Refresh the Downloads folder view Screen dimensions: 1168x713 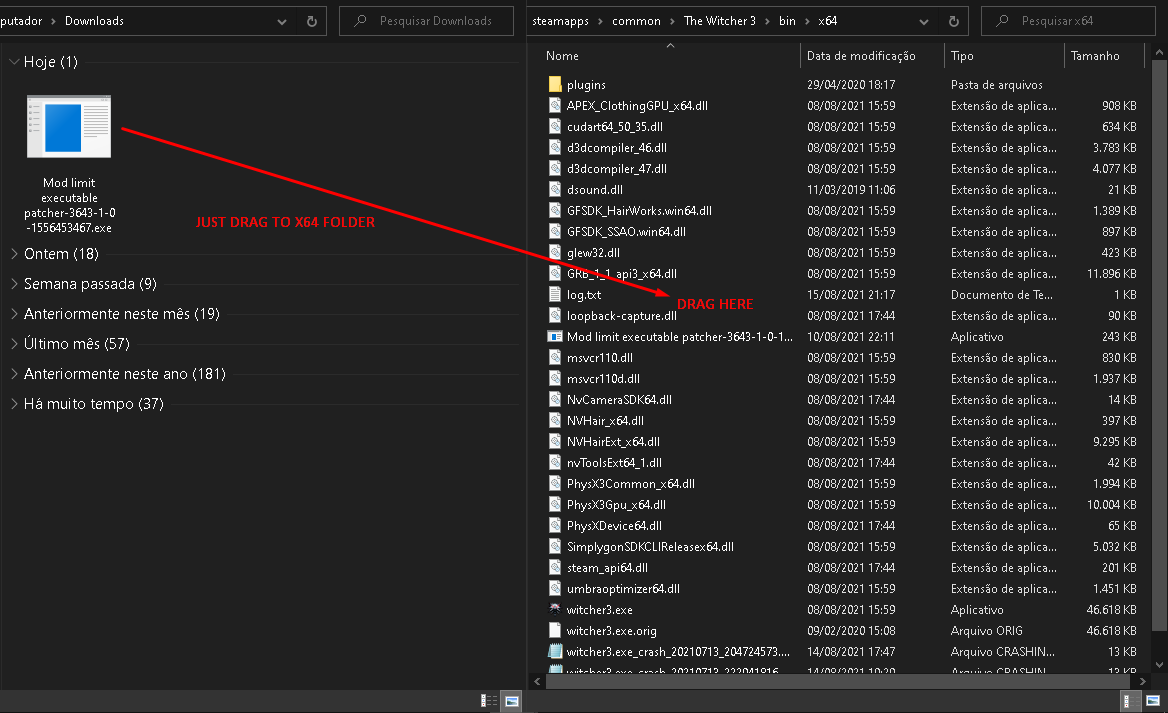[311, 22]
